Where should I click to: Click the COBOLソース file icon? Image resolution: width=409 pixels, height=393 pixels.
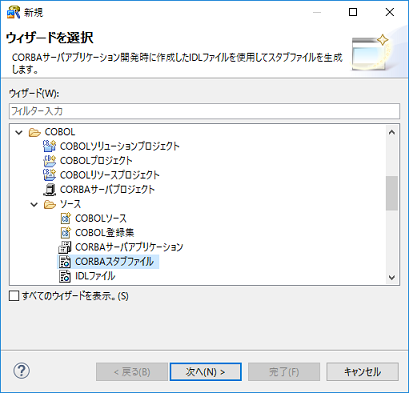[x=65, y=218]
